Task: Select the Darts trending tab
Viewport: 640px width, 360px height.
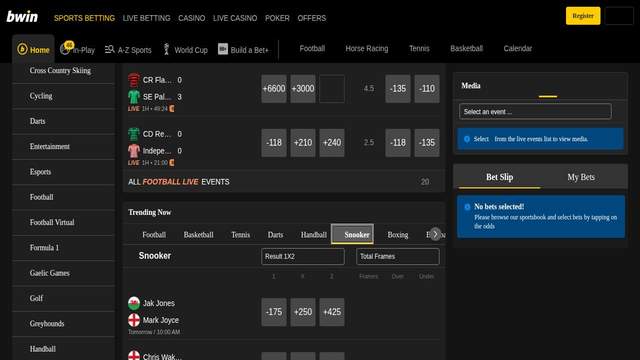Action: pos(276,235)
